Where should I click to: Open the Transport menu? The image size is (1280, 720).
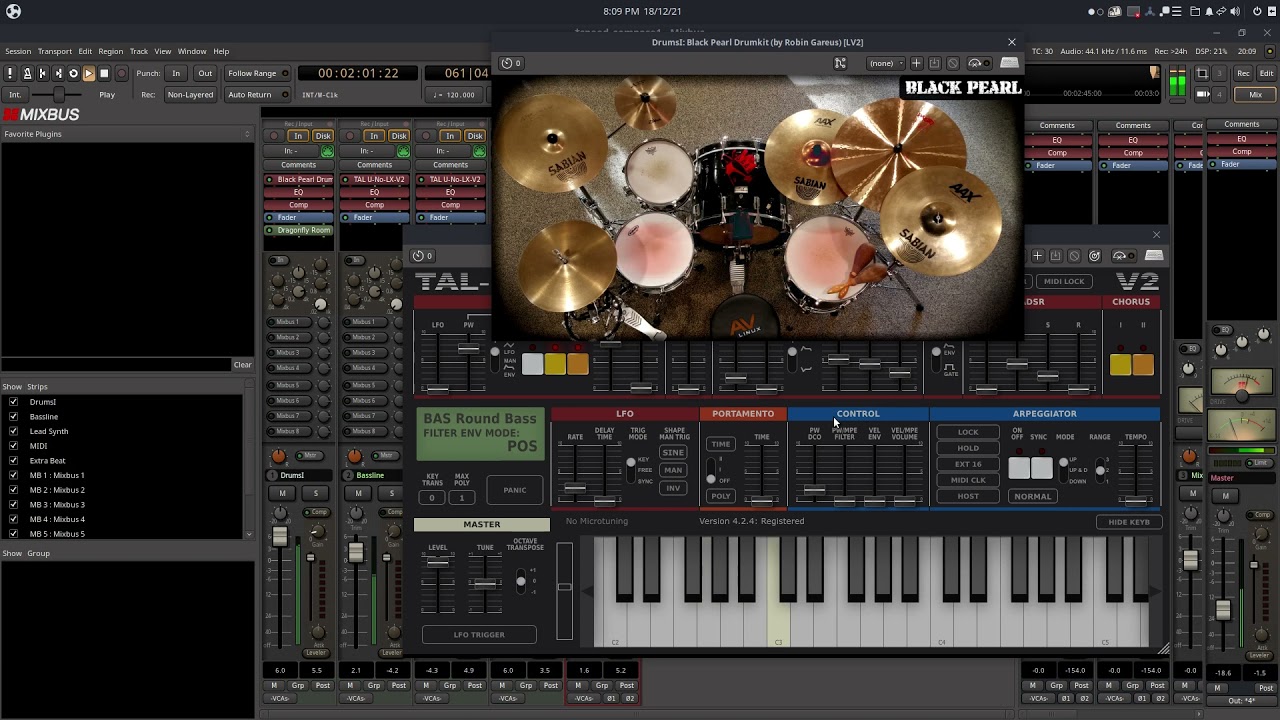click(55, 51)
